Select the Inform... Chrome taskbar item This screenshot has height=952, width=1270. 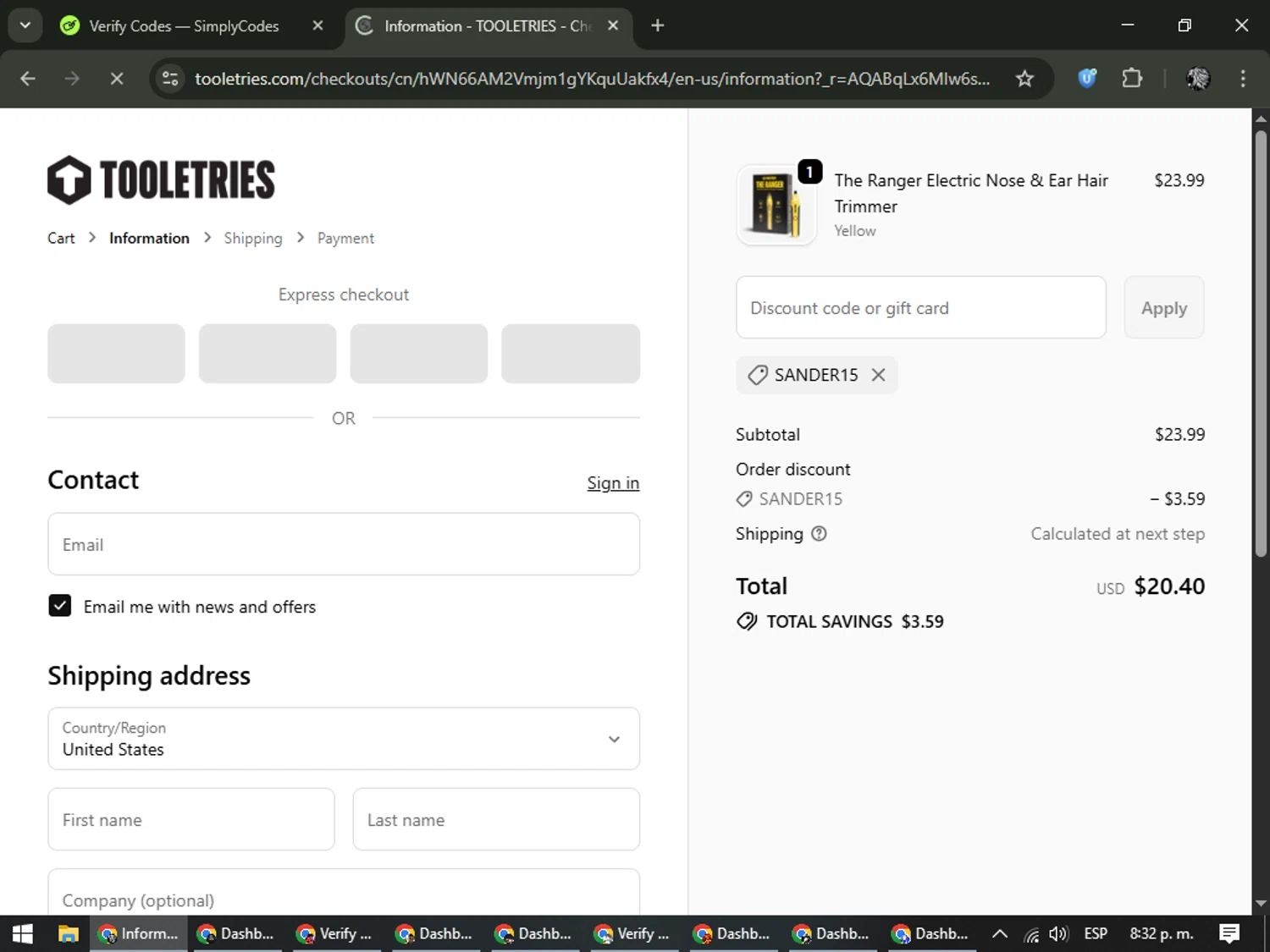[139, 933]
